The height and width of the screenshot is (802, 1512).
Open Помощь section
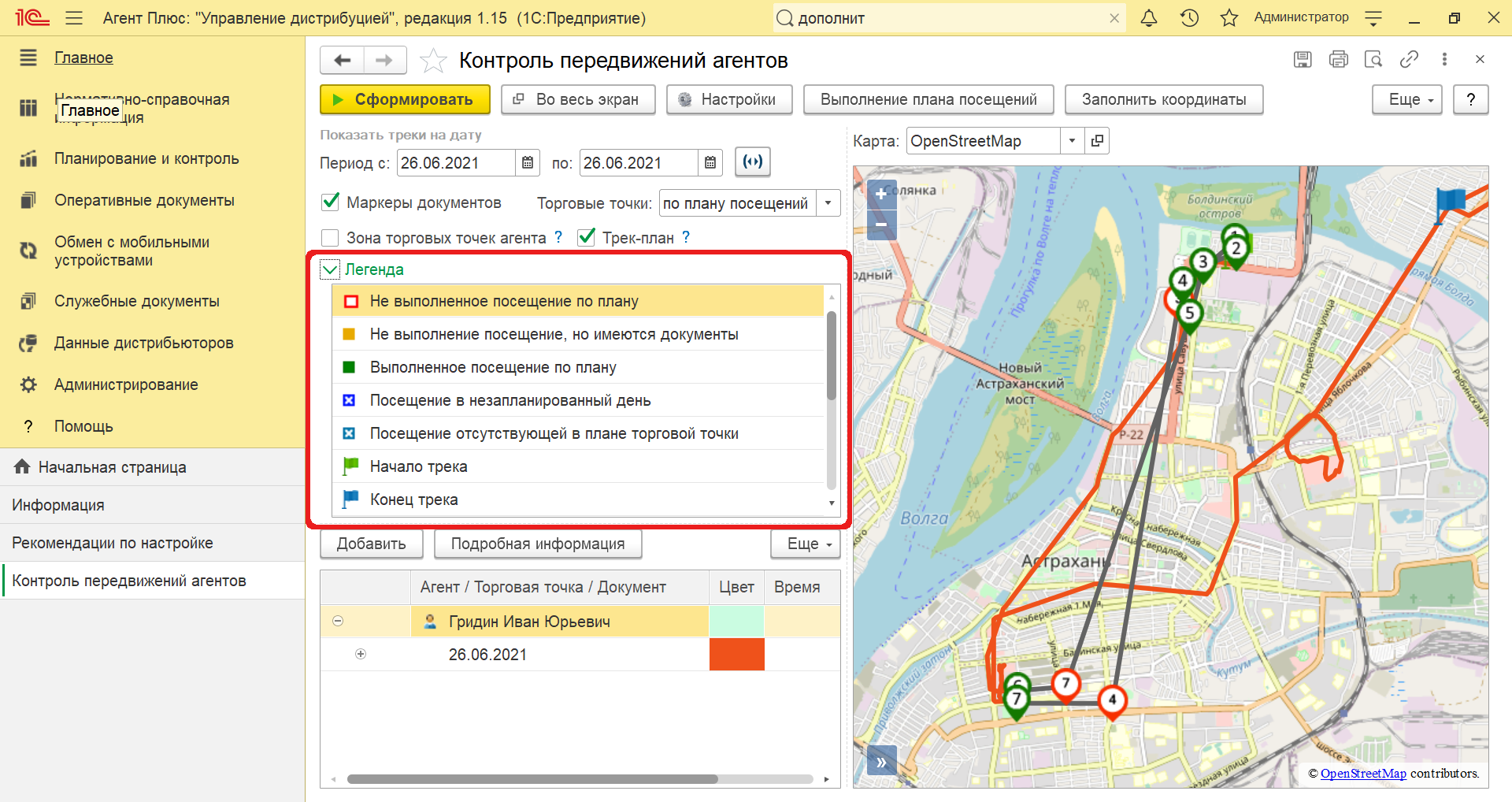pyautogui.click(x=83, y=426)
